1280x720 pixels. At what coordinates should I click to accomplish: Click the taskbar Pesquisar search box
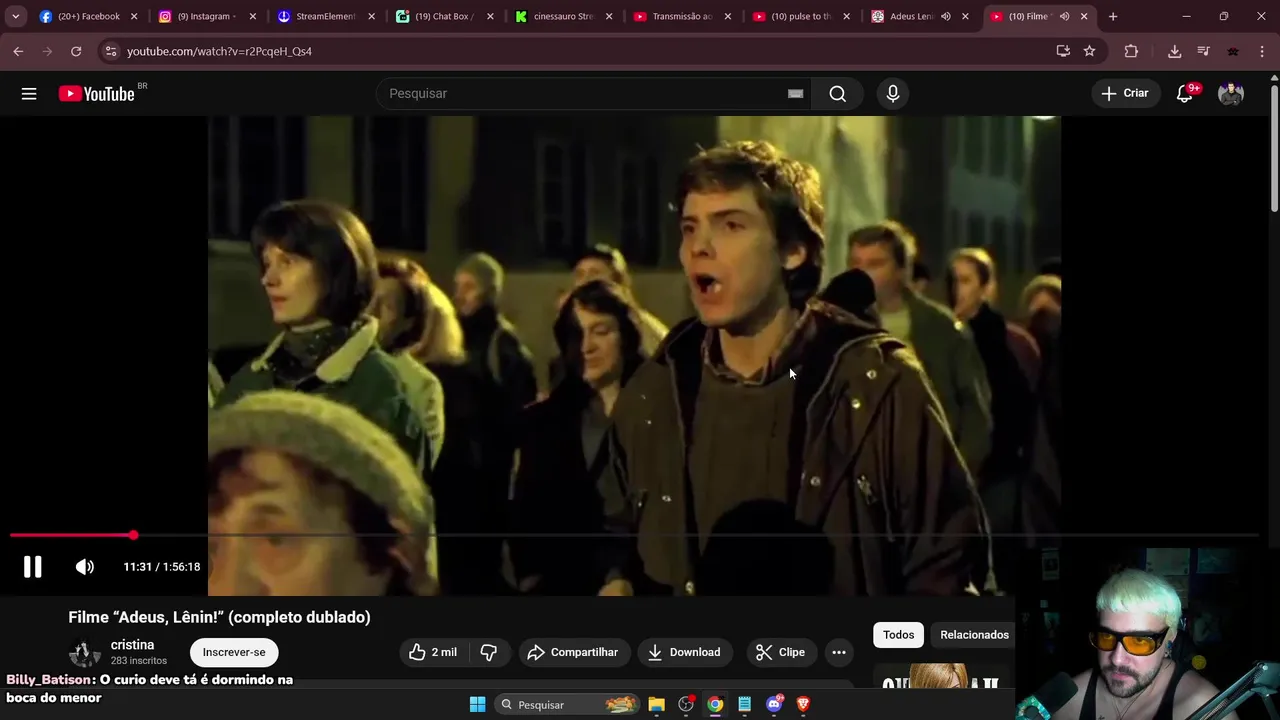567,705
